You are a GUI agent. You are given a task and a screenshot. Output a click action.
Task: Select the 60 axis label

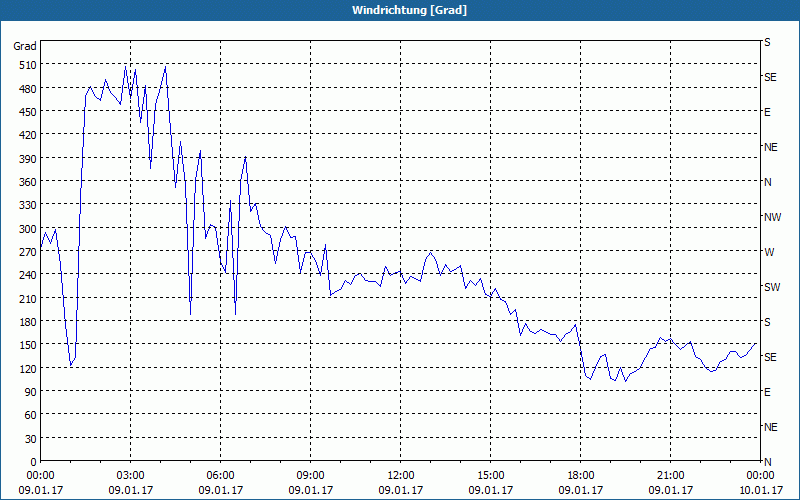[31, 415]
